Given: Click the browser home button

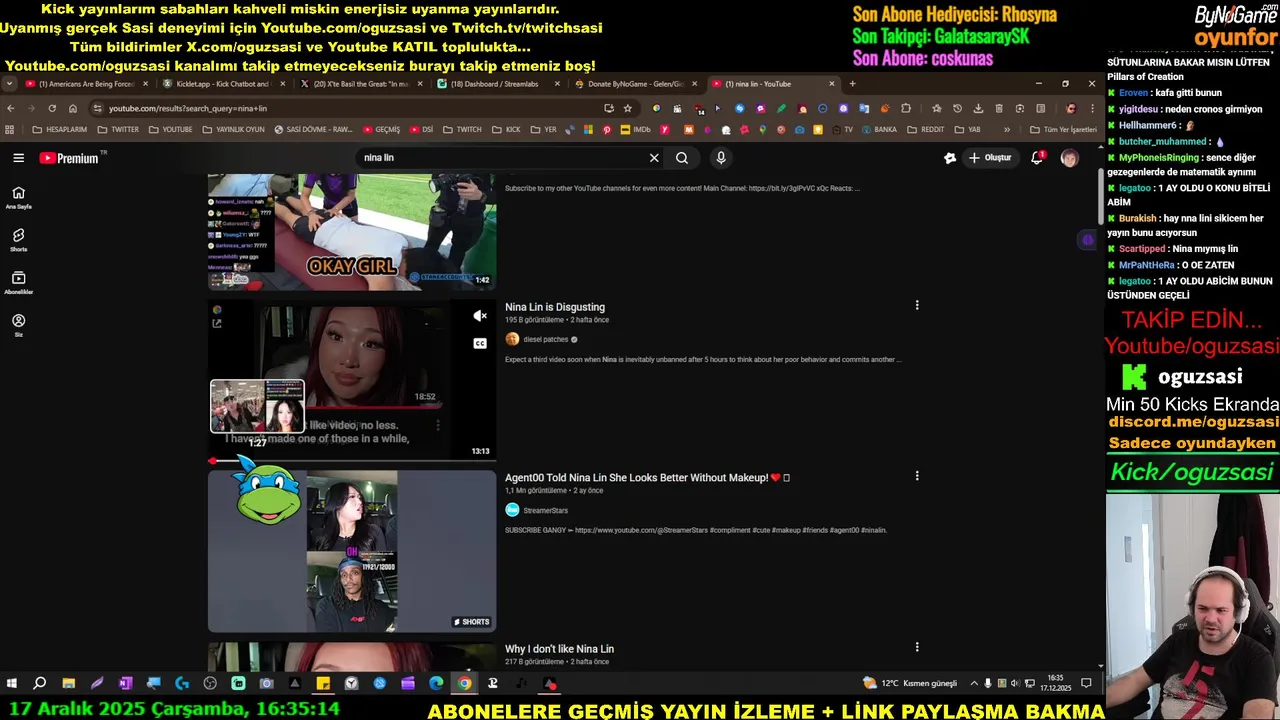Looking at the screenshot, I should pyautogui.click(x=73, y=108).
